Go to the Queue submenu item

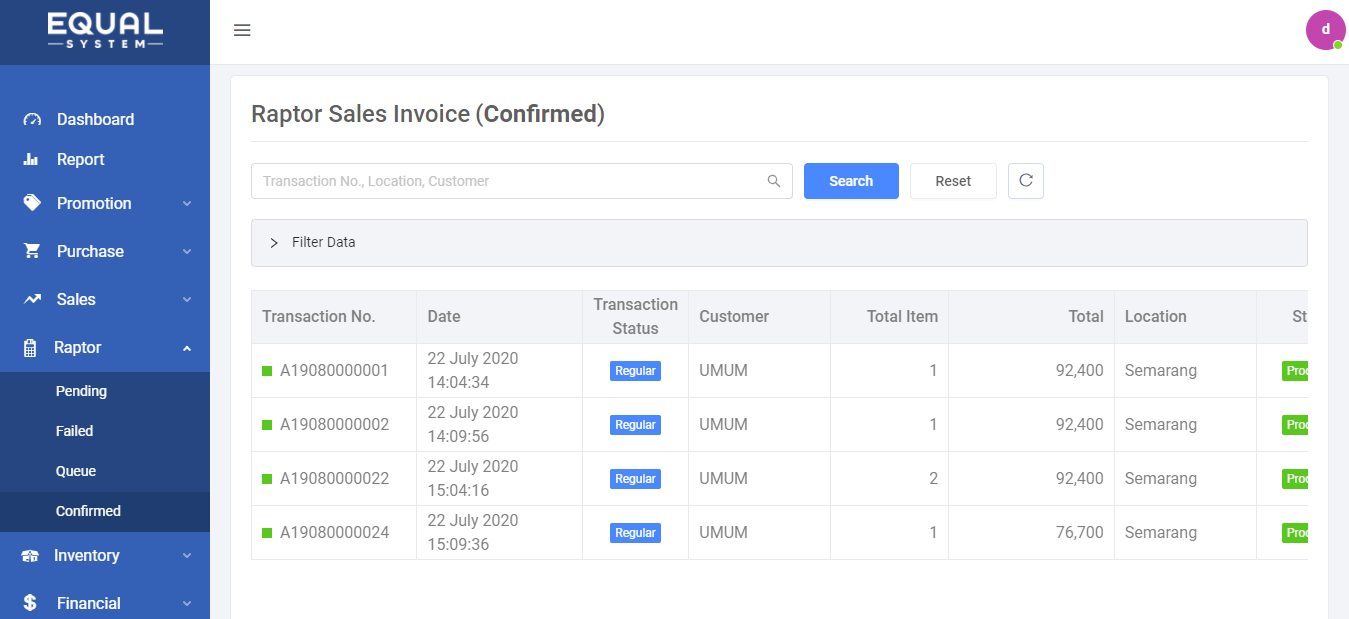[76, 471]
